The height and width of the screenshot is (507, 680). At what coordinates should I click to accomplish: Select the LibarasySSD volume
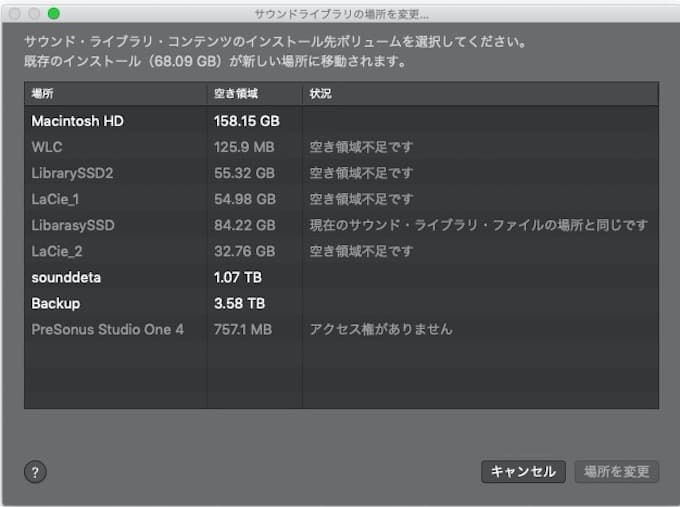tap(341, 225)
